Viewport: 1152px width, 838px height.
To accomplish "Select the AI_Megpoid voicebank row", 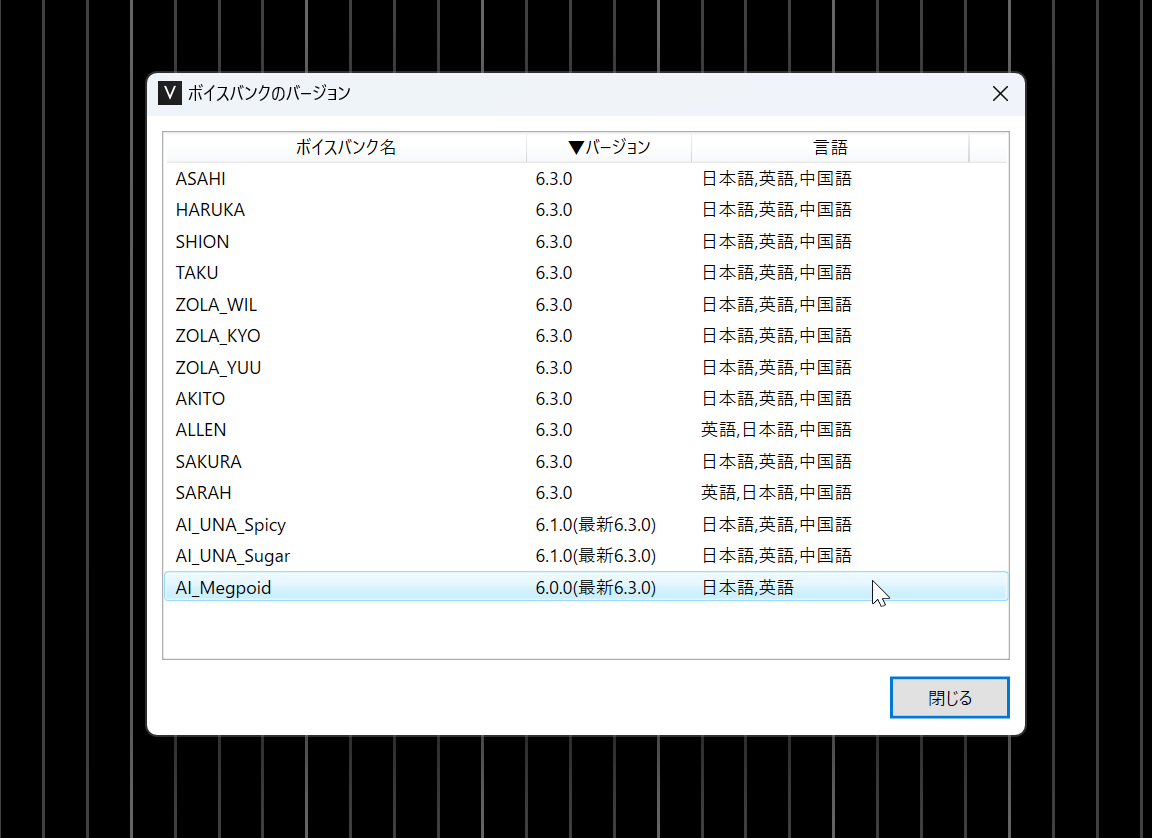I will coord(586,587).
